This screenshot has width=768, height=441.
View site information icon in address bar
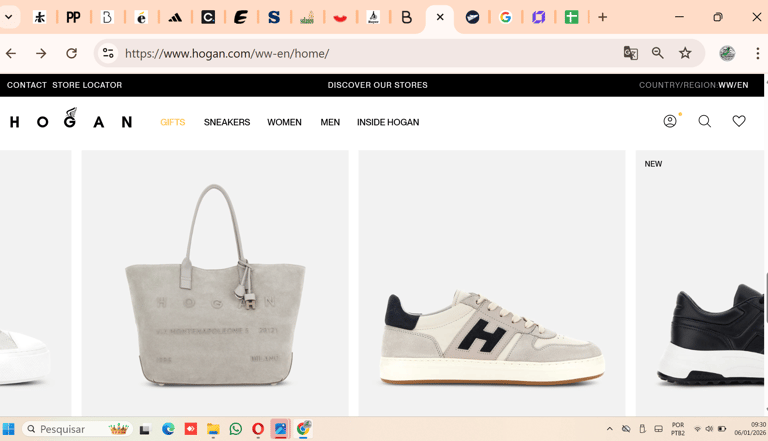point(108,53)
